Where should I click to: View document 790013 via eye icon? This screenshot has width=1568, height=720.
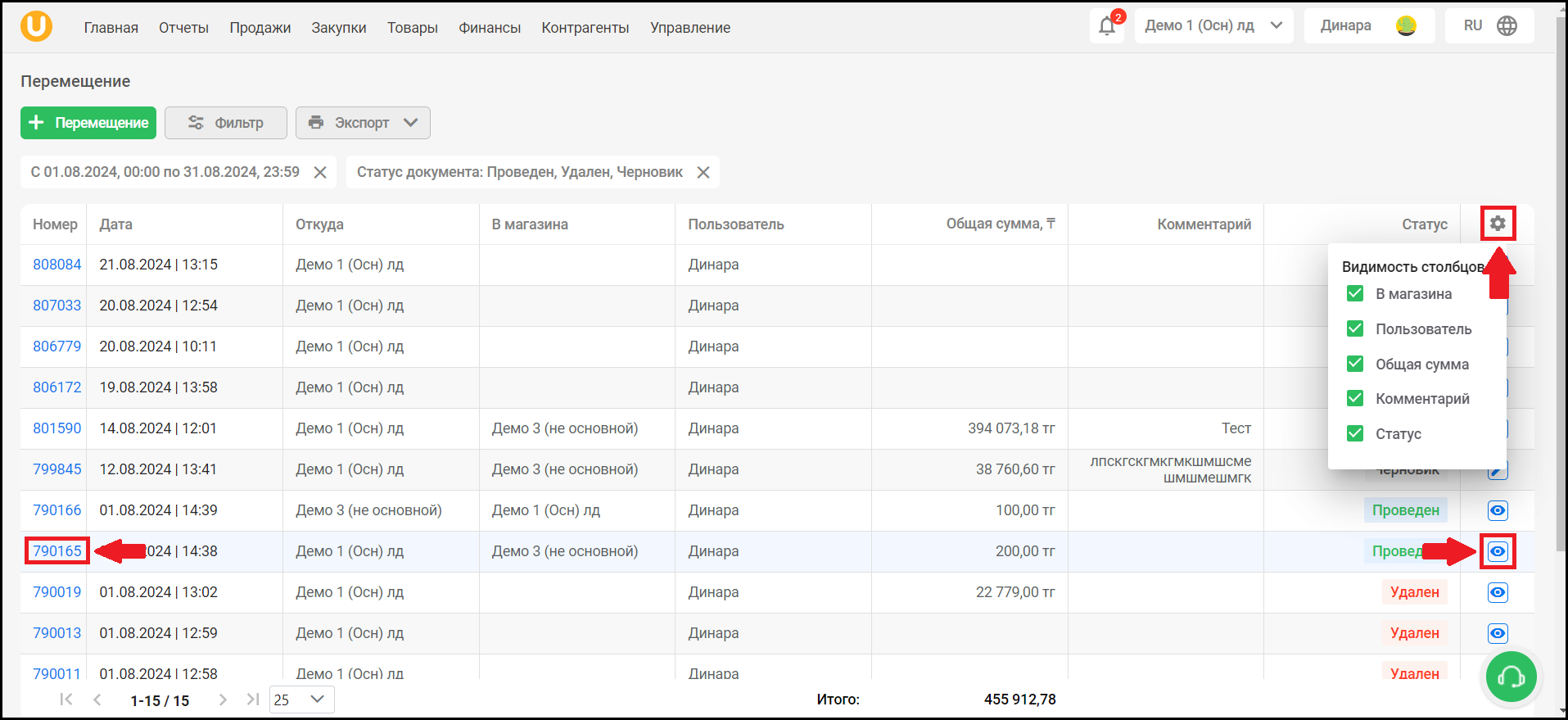[1498, 633]
